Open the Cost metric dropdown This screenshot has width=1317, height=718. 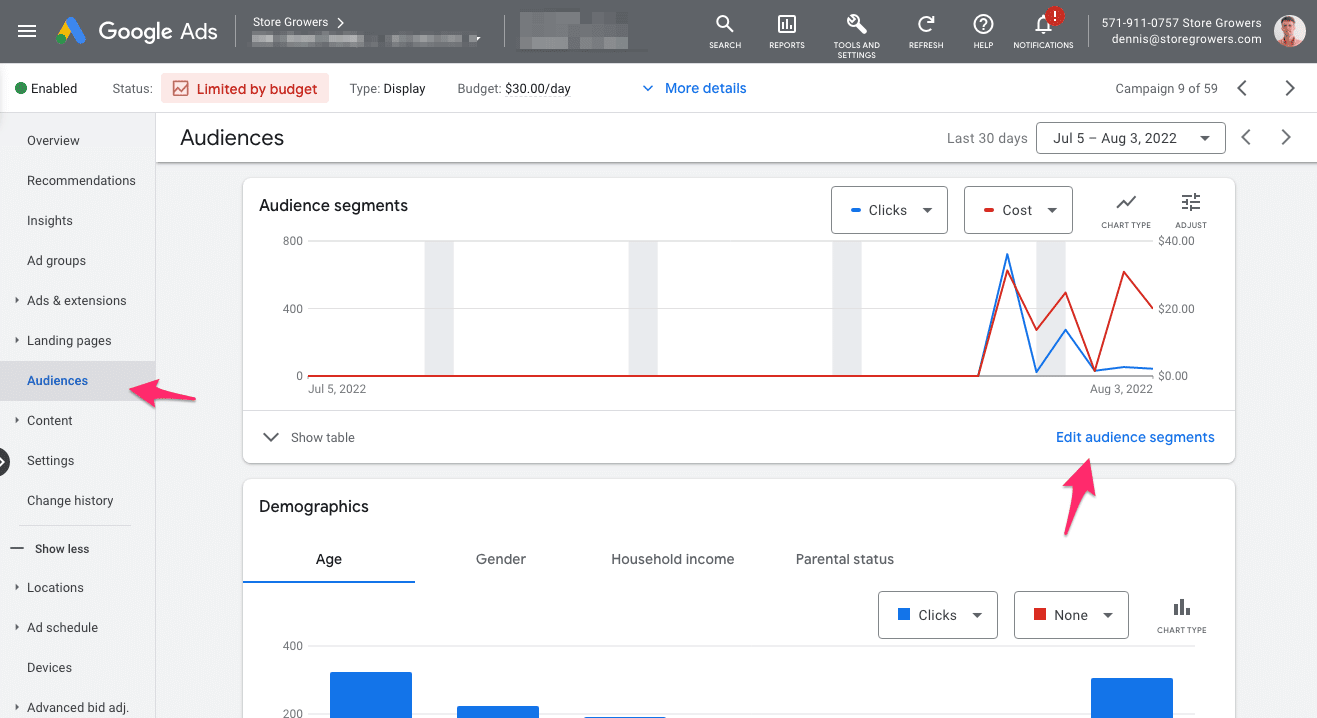coord(1018,210)
